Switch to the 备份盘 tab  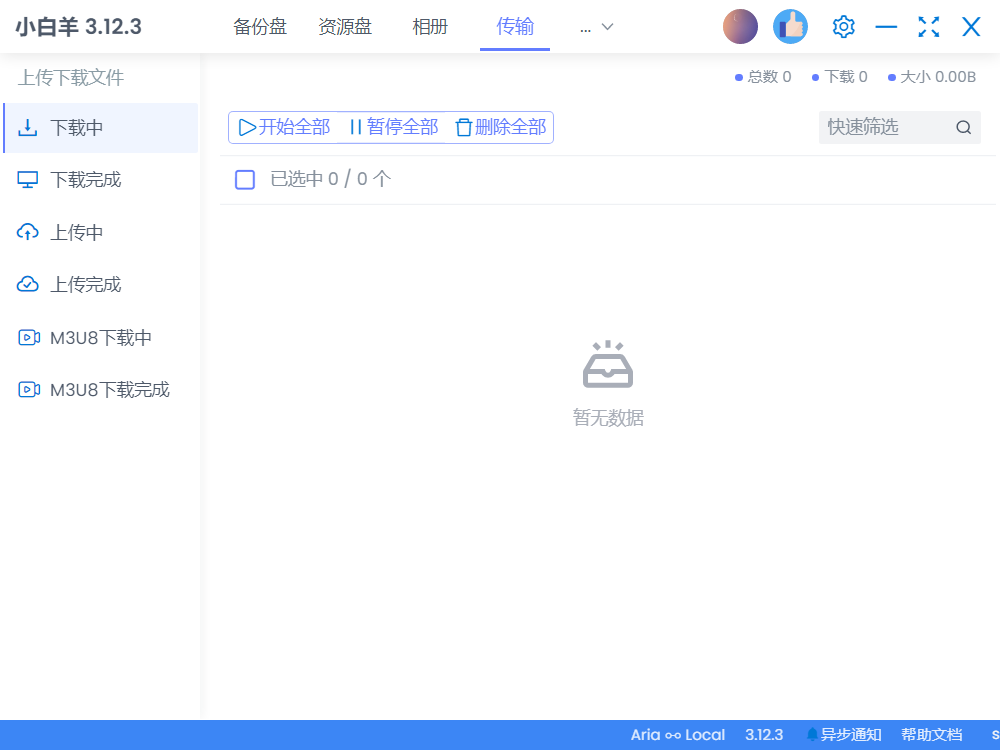260,27
